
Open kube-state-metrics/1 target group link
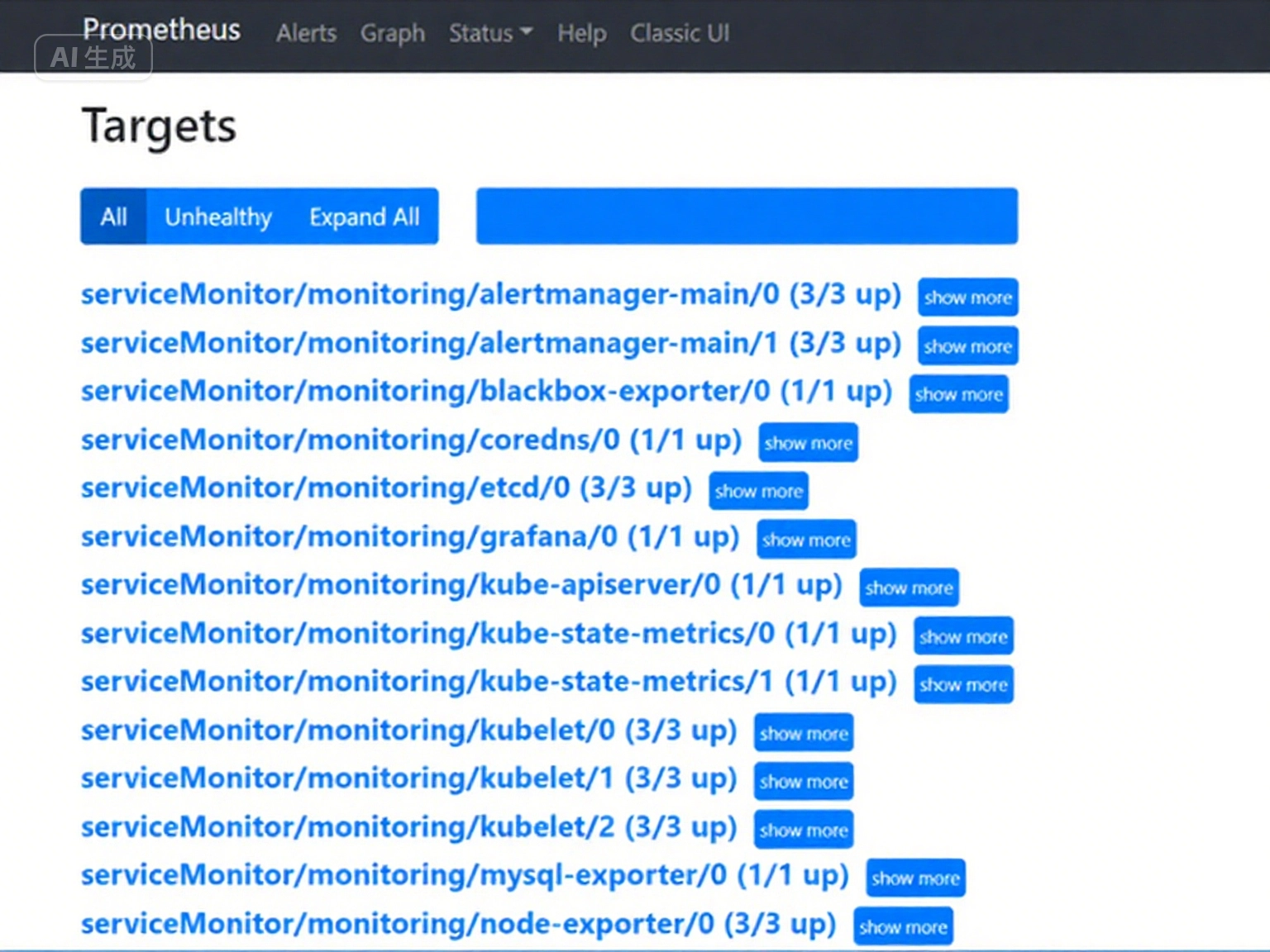pos(489,681)
